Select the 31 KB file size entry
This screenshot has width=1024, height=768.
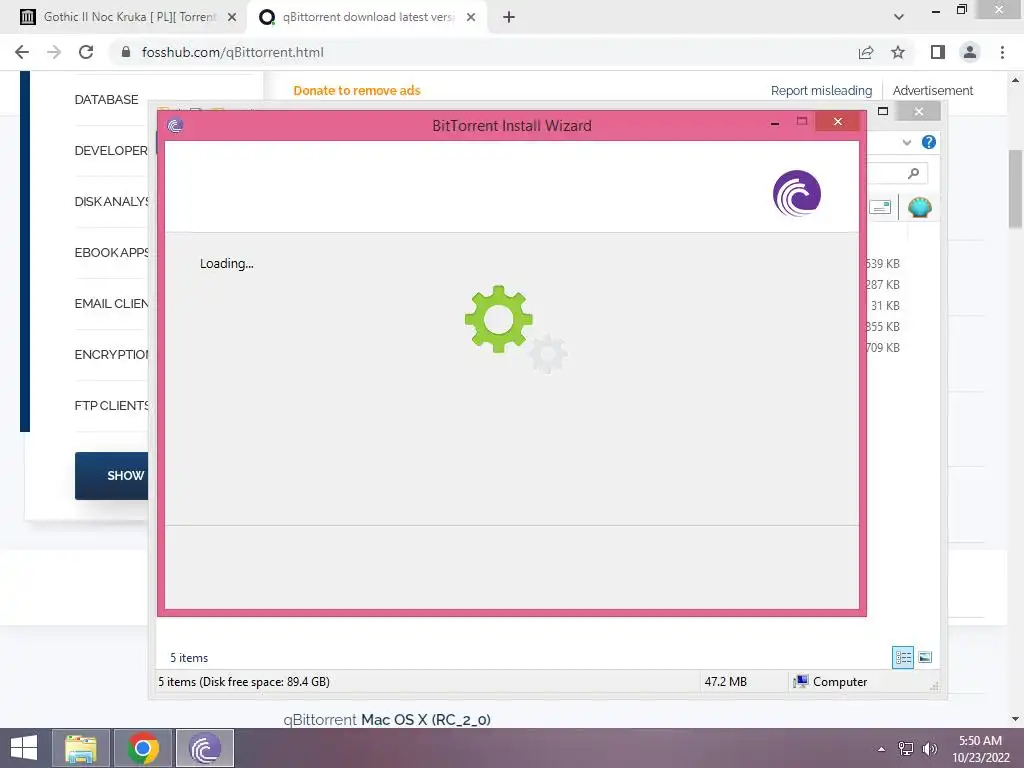pyautogui.click(x=885, y=306)
